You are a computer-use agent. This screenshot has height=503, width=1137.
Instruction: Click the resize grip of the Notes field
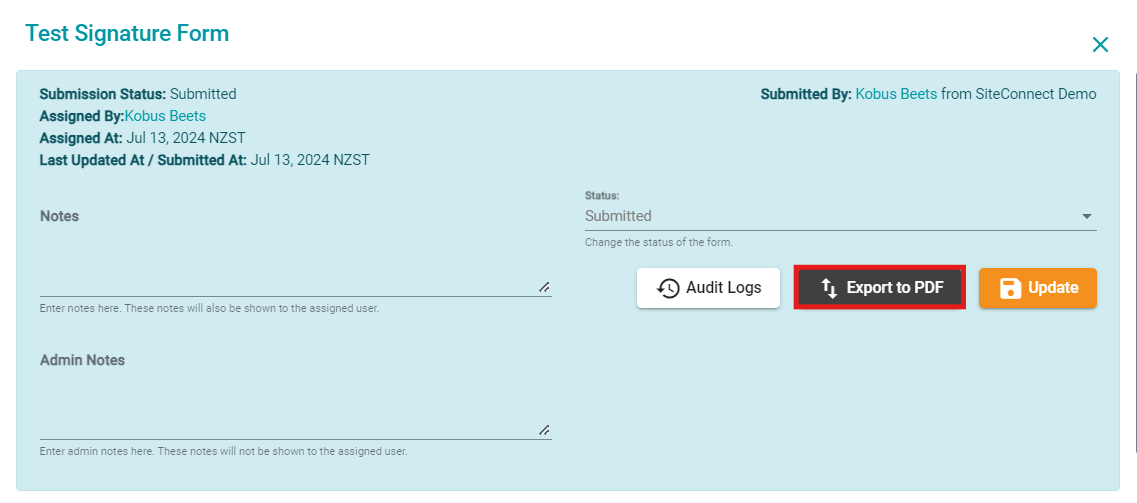tap(544, 287)
